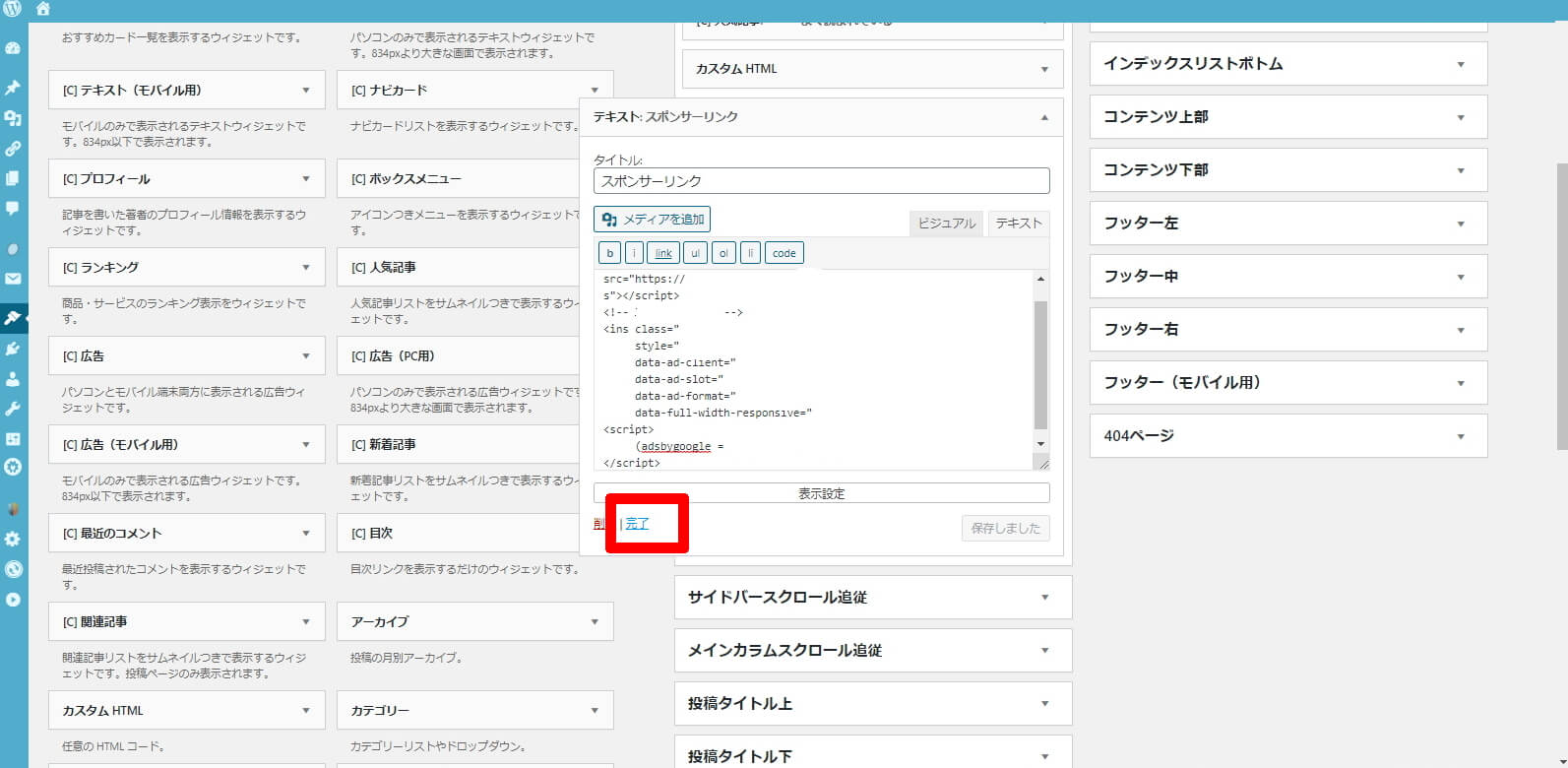The image size is (1568, 768).
Task: Expand サイドバースクロール追従 widget area
Action: (873, 597)
